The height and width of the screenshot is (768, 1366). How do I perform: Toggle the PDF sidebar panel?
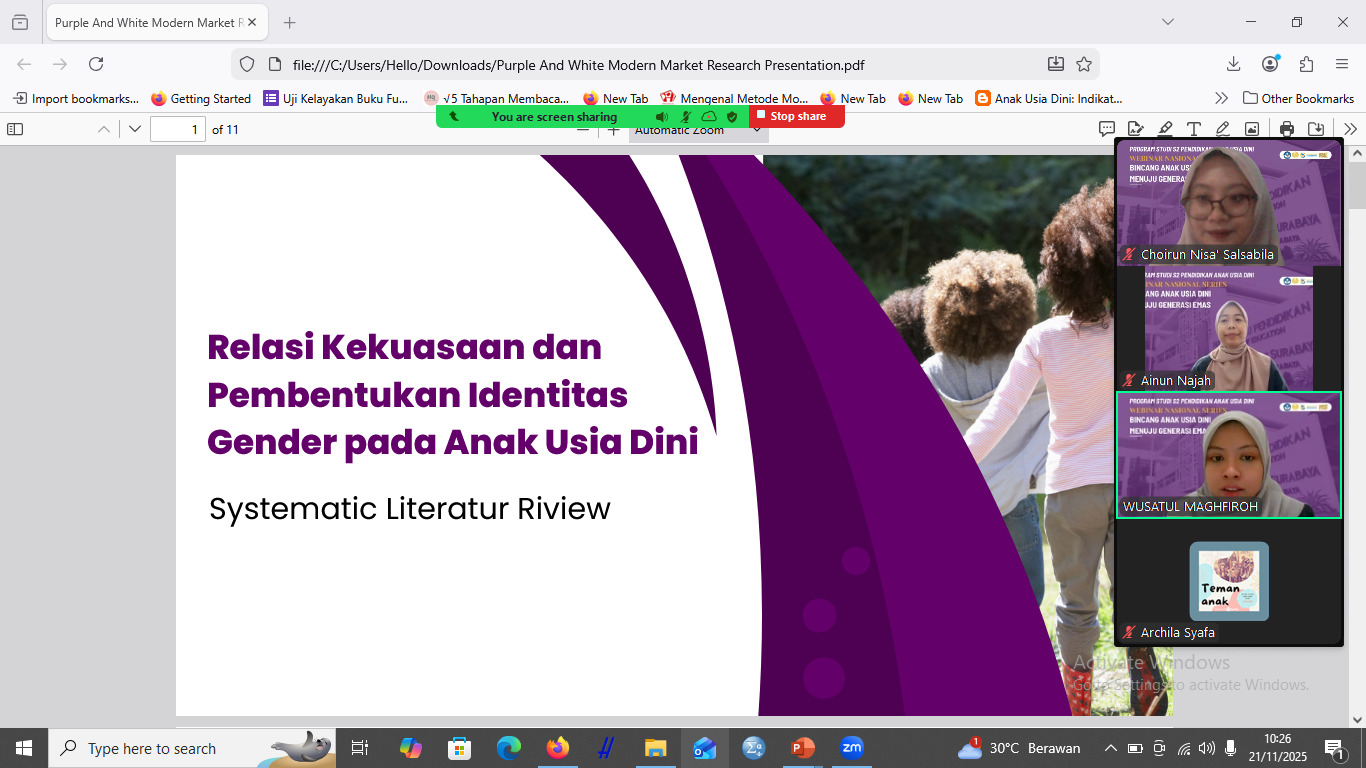pos(15,129)
